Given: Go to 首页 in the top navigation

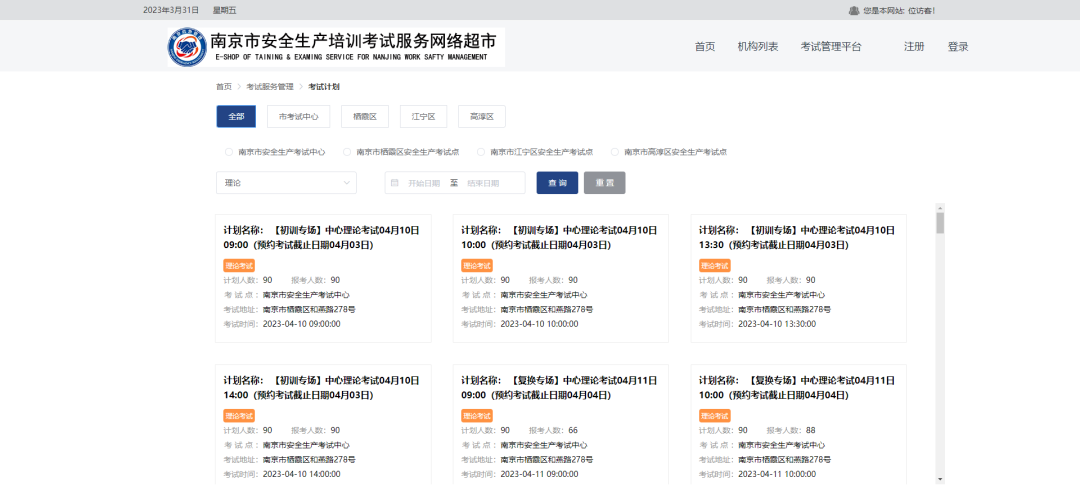Looking at the screenshot, I should 705,47.
